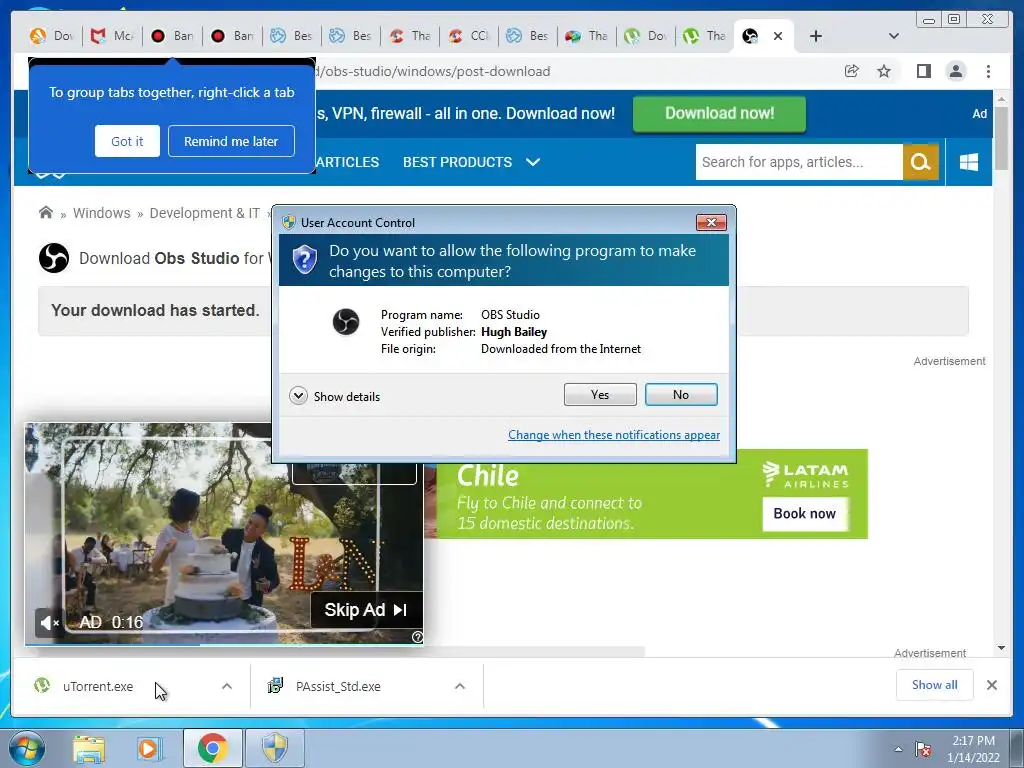This screenshot has height=768, width=1024.
Task: Open ARTICLES navigation menu item
Action: pos(347,162)
